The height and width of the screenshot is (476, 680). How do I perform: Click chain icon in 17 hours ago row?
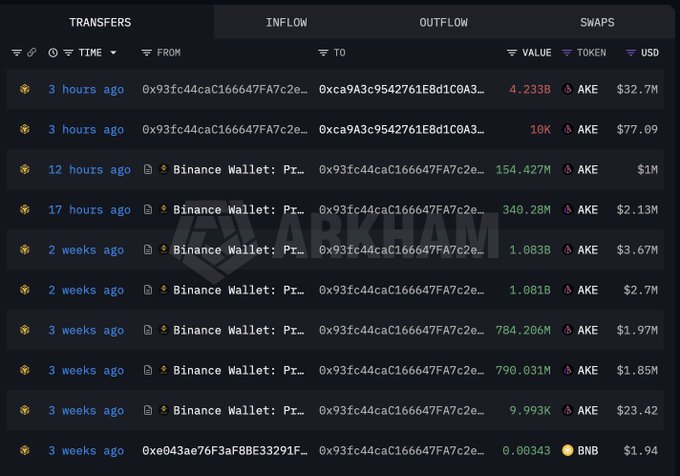point(25,209)
